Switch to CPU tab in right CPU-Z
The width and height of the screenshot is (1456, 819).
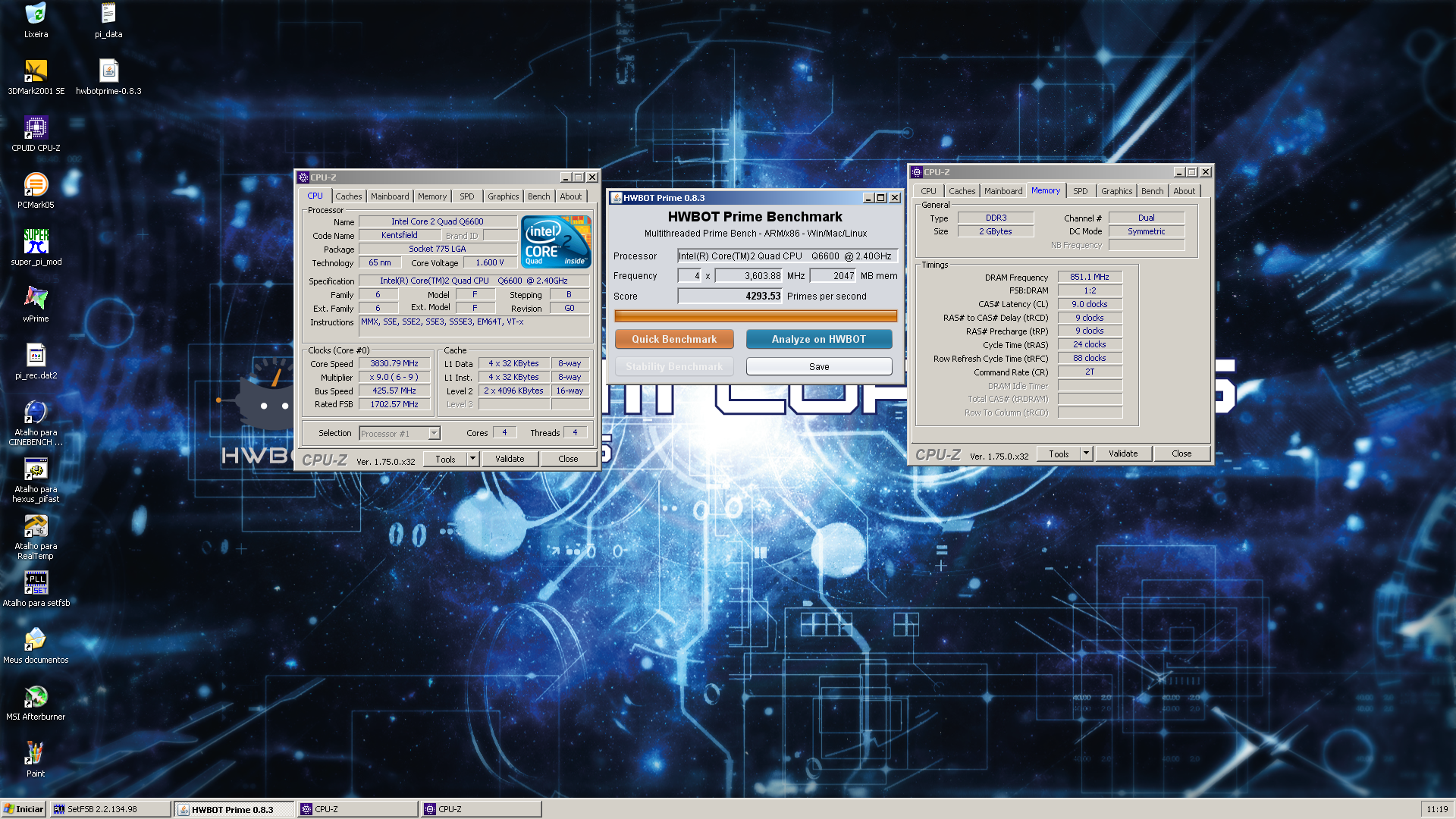coord(929,191)
